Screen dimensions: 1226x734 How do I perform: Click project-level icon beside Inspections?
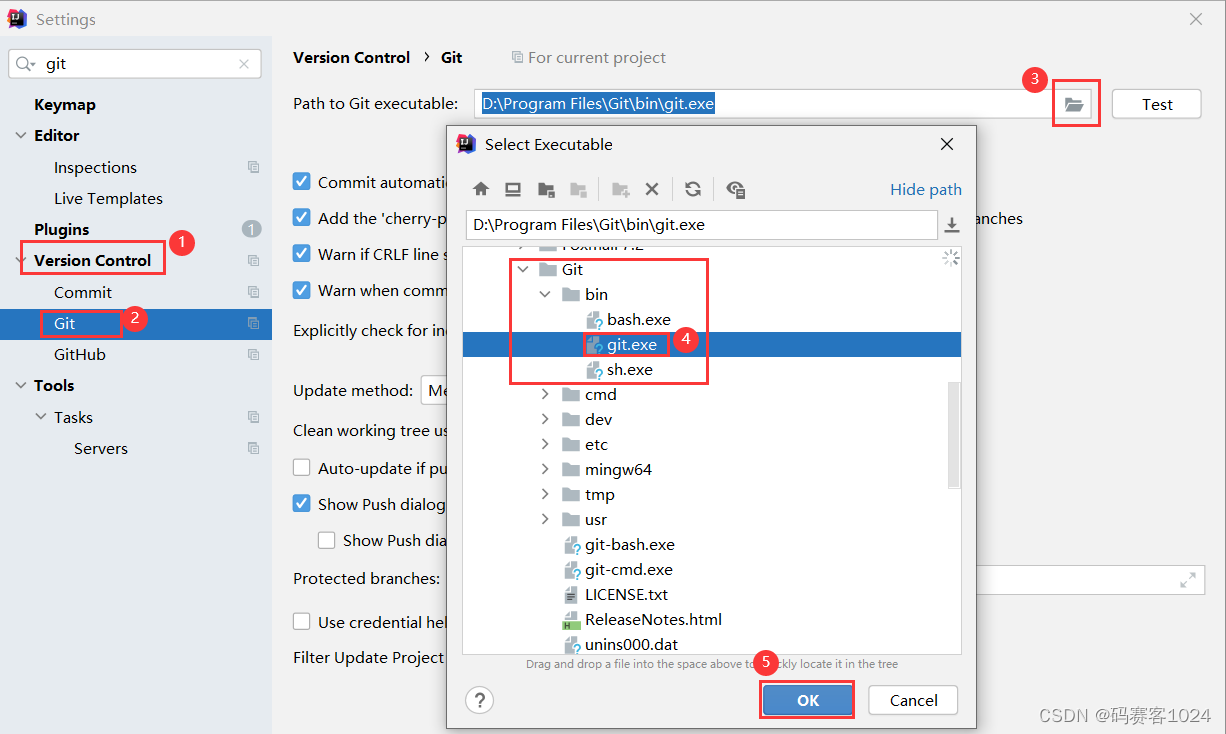click(253, 167)
